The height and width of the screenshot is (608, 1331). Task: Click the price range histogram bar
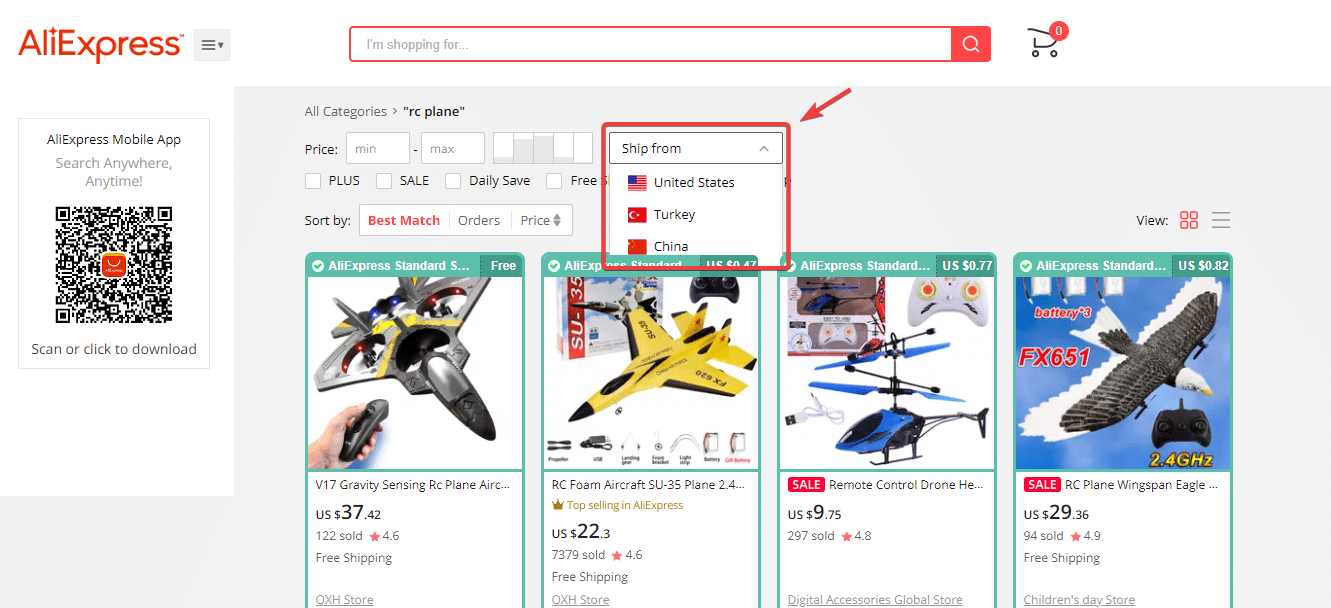tap(543, 148)
